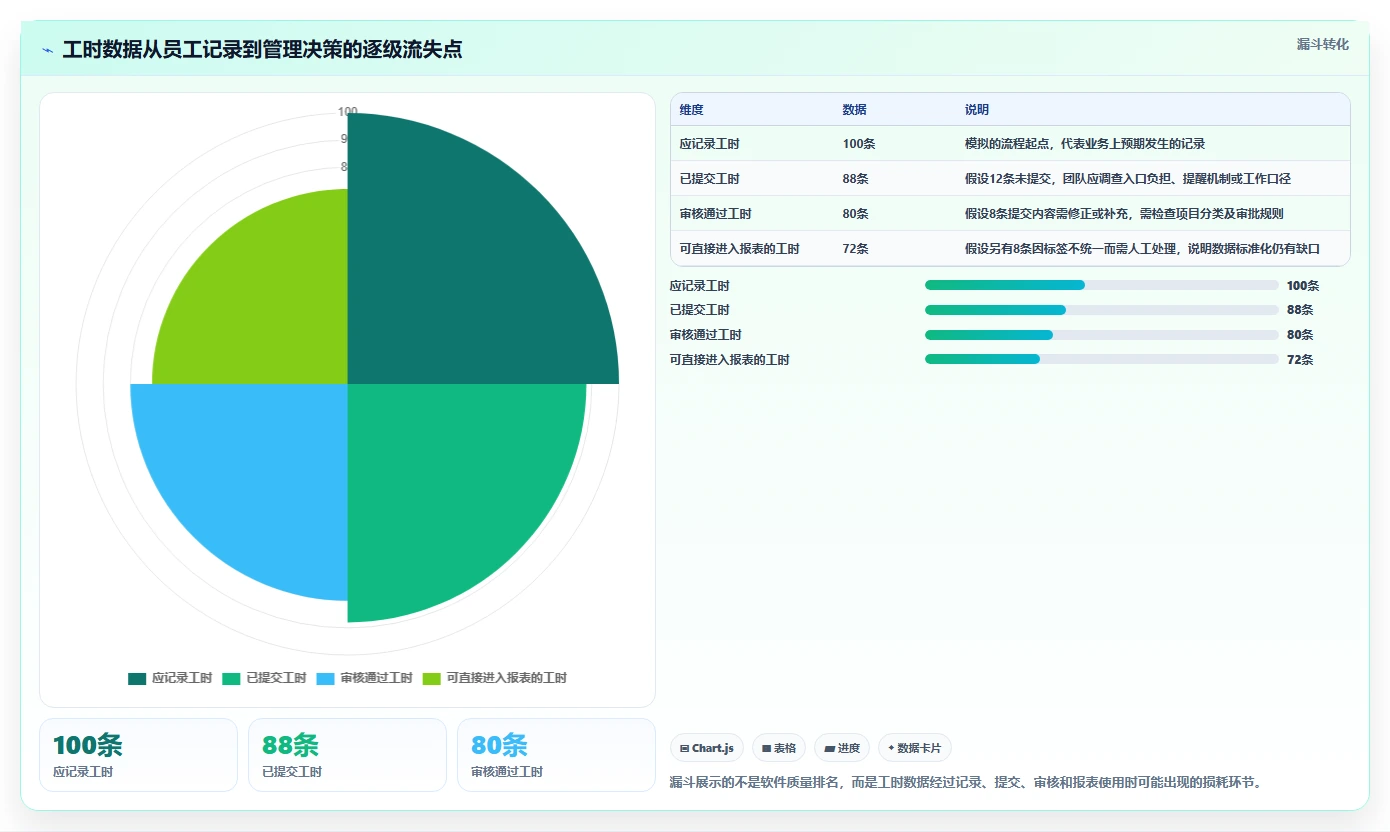
Task: Toggle 应记录工时 legend item in chart
Action: click(170, 678)
